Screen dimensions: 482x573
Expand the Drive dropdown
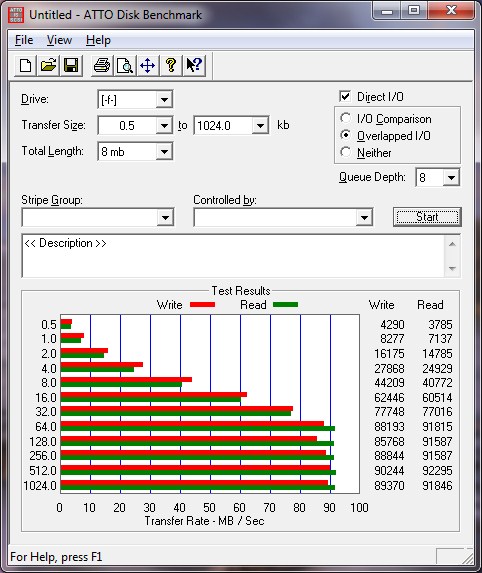(164, 99)
